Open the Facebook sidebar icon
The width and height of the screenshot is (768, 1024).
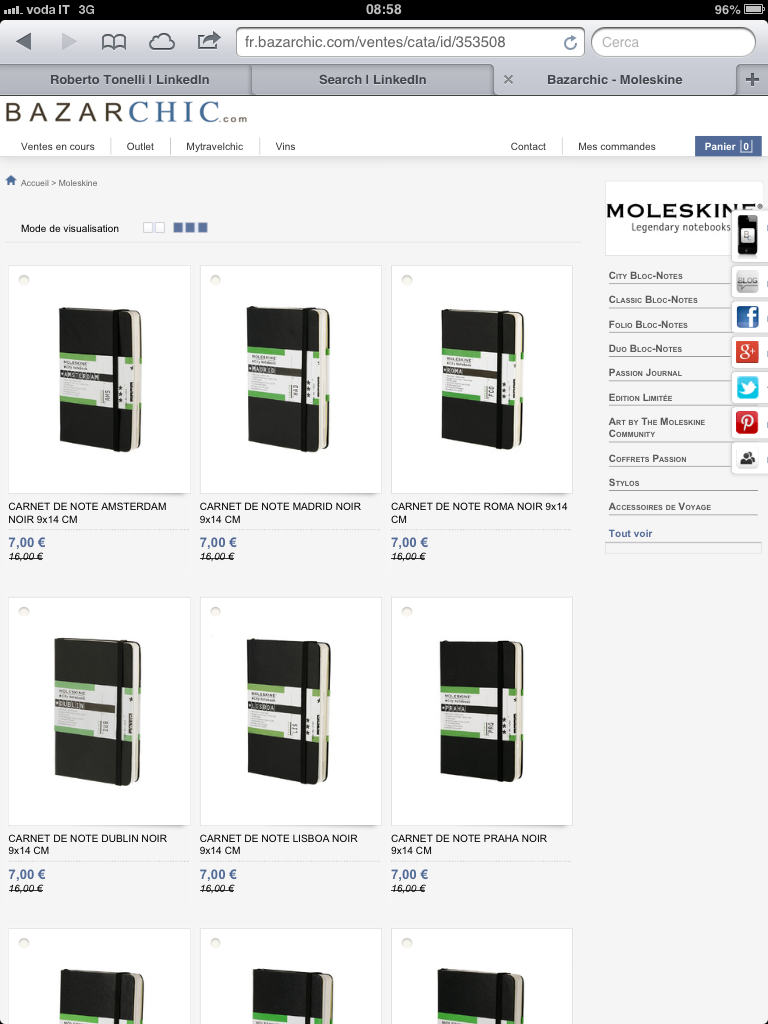pyautogui.click(x=747, y=316)
